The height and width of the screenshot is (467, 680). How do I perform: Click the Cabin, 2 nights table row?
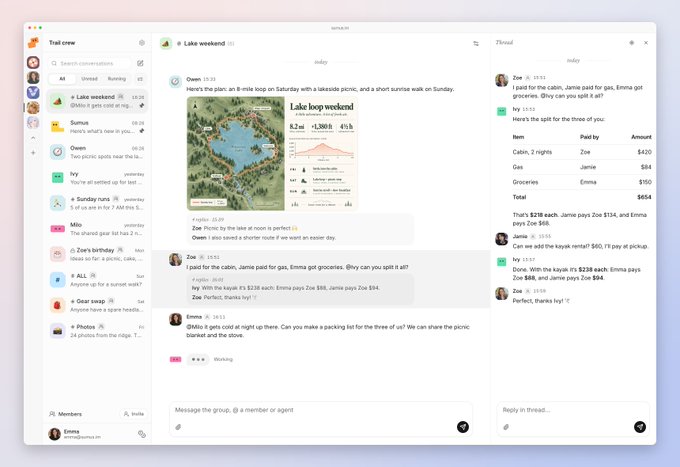coord(582,152)
